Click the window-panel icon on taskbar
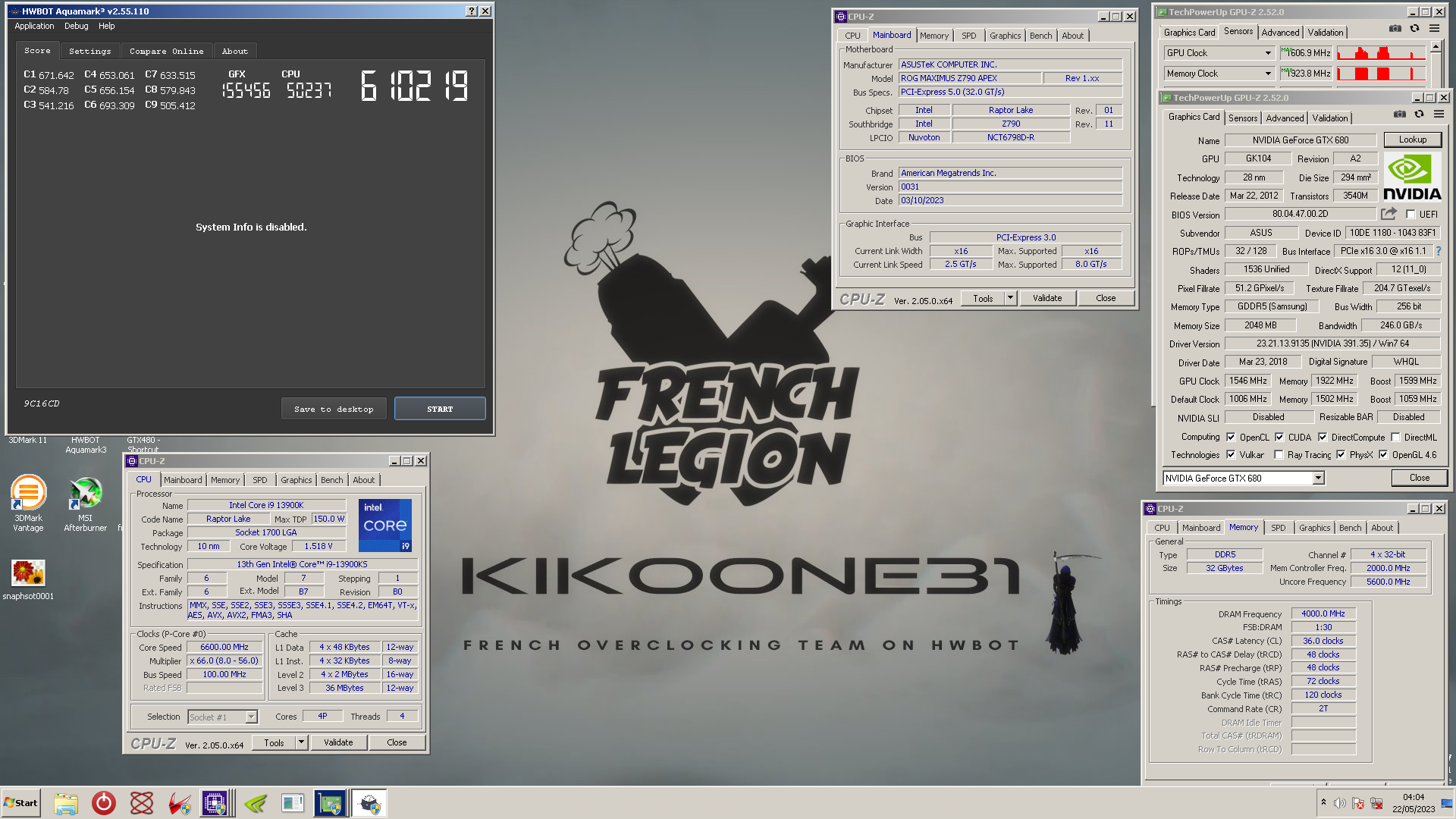Viewport: 1456px width, 819px height. [x=293, y=803]
